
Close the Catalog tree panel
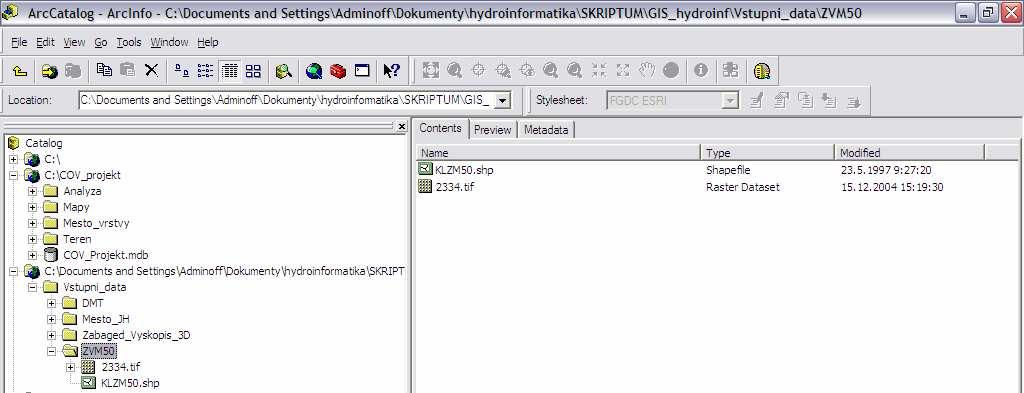tap(402, 127)
